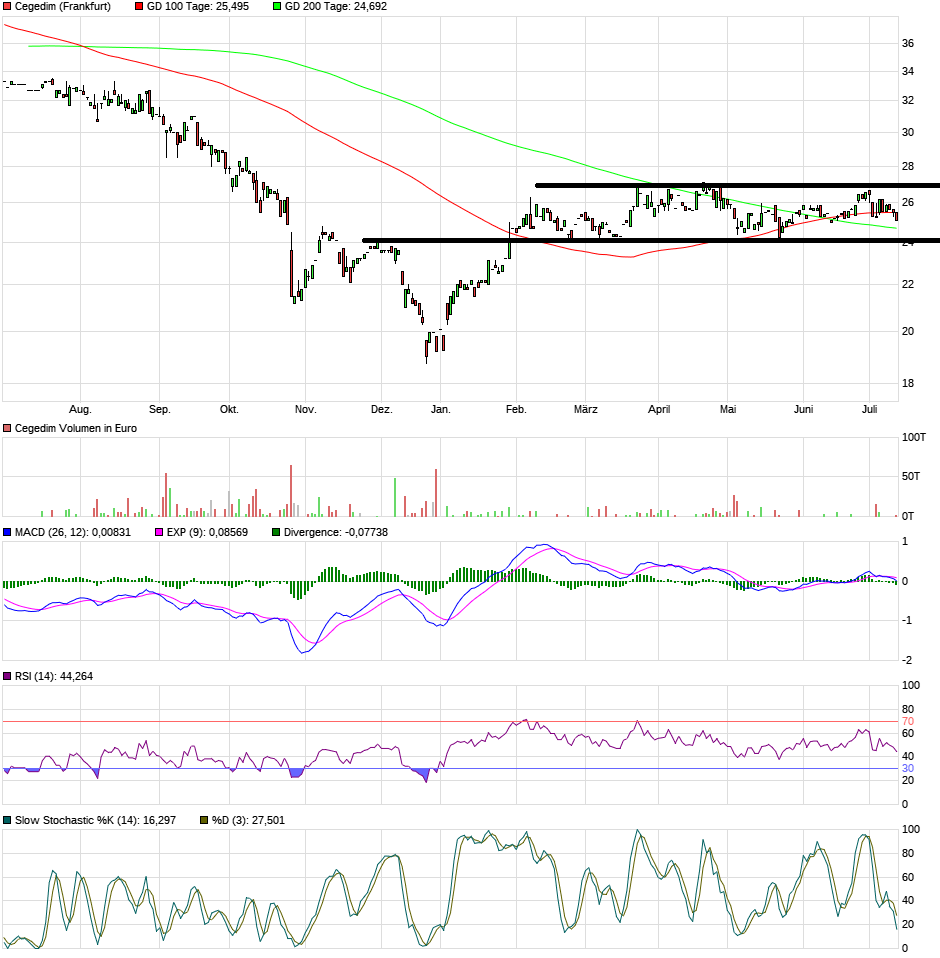Click the teal Slow Stochastic %K swatch
This screenshot has height=958, width=940.
click(x=7, y=820)
